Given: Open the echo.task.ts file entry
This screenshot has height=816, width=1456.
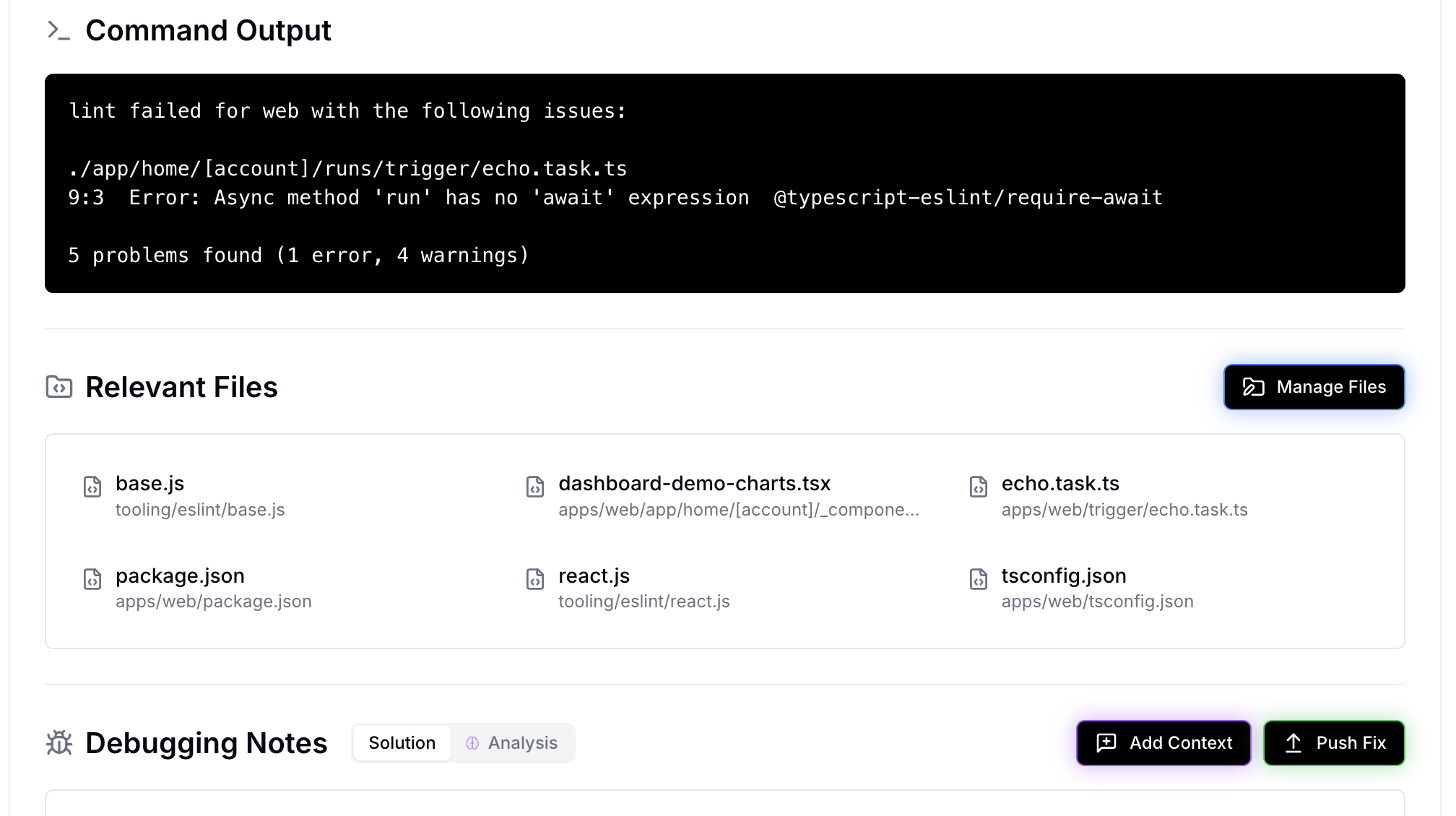Looking at the screenshot, I should (x=1109, y=496).
